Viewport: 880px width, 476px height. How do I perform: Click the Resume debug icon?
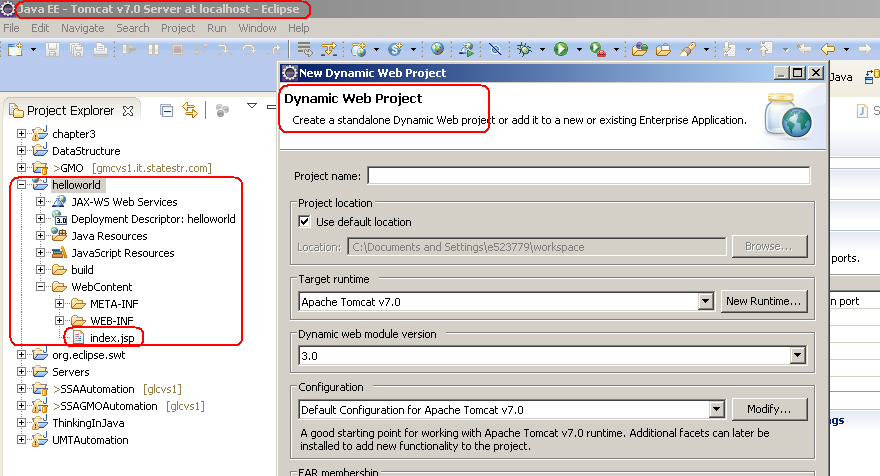(x=130, y=49)
